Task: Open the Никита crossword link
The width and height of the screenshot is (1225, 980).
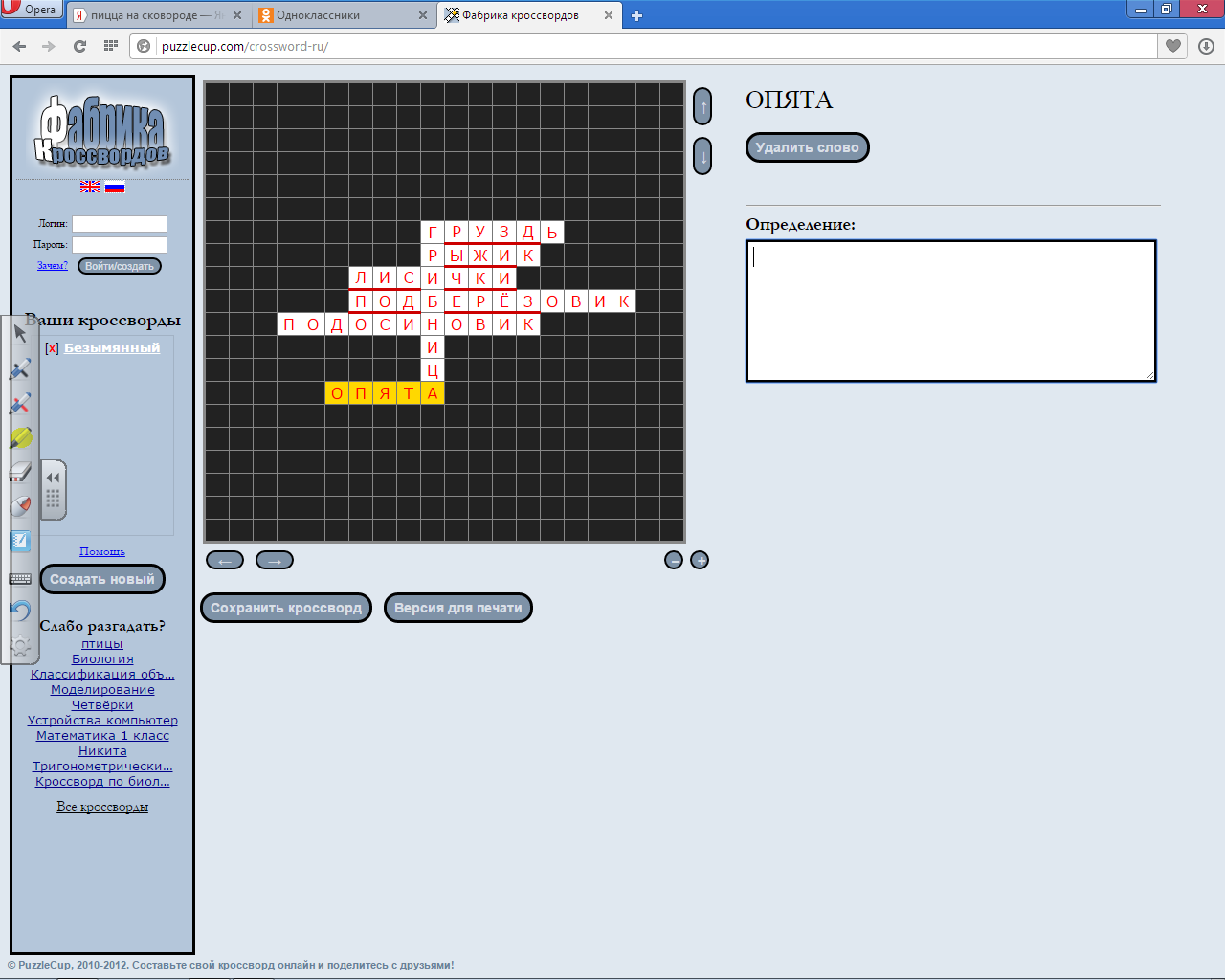Action: [102, 751]
